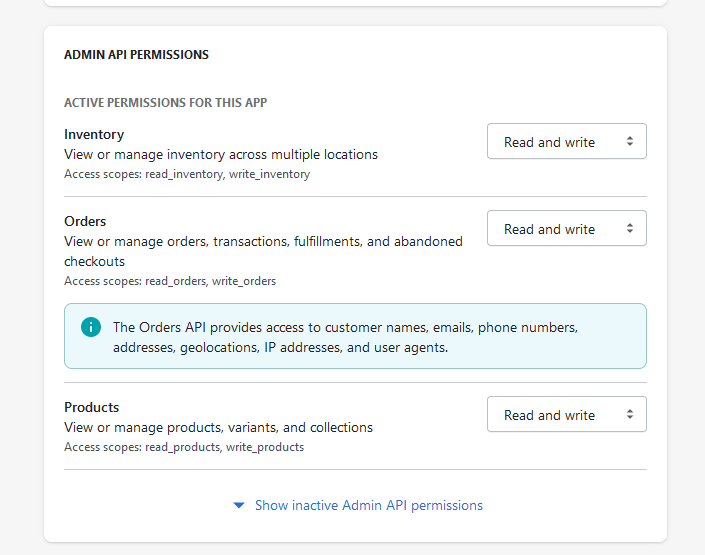
Task: Click the up-down arrows in Inventory selector
Action: click(630, 141)
